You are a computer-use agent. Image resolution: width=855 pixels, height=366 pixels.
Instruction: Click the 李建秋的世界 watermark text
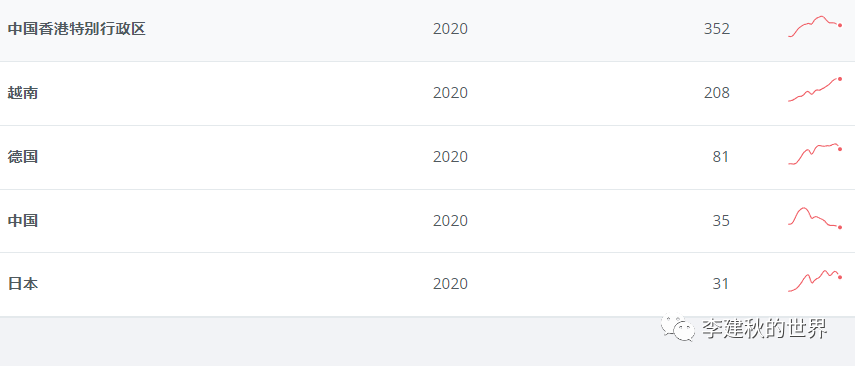[x=764, y=328]
